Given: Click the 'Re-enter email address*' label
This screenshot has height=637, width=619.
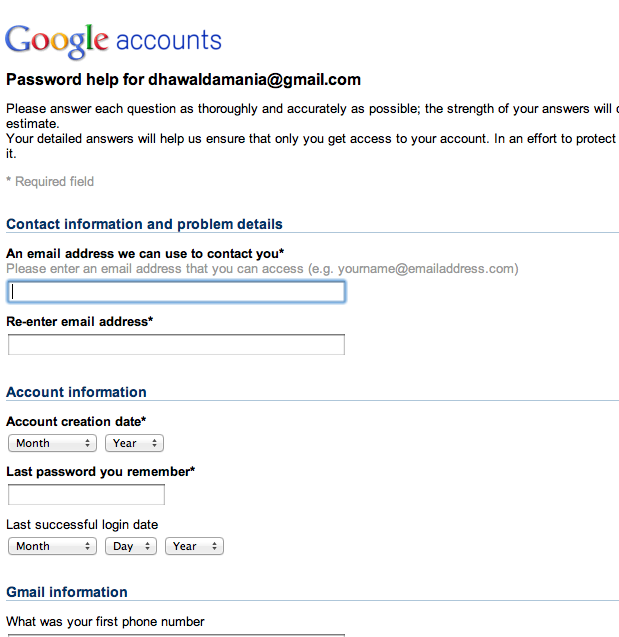Looking at the screenshot, I should coord(80,322).
